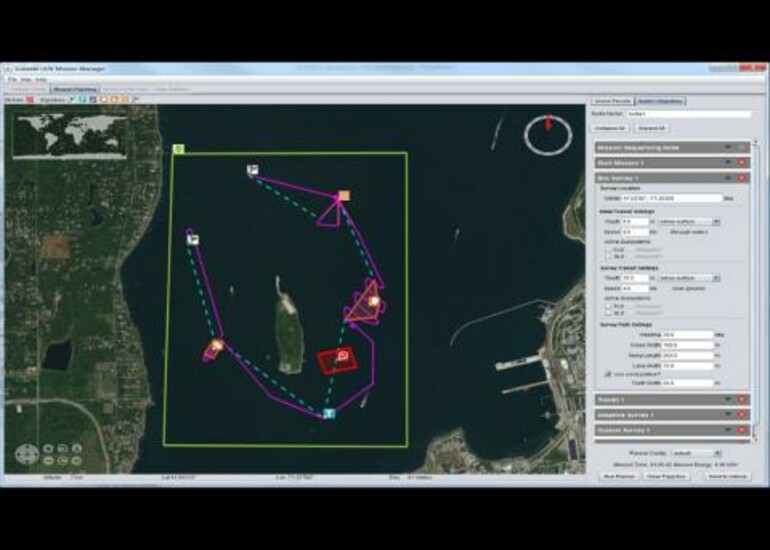
Task: Click the compass ring on the map
Action: (x=547, y=135)
